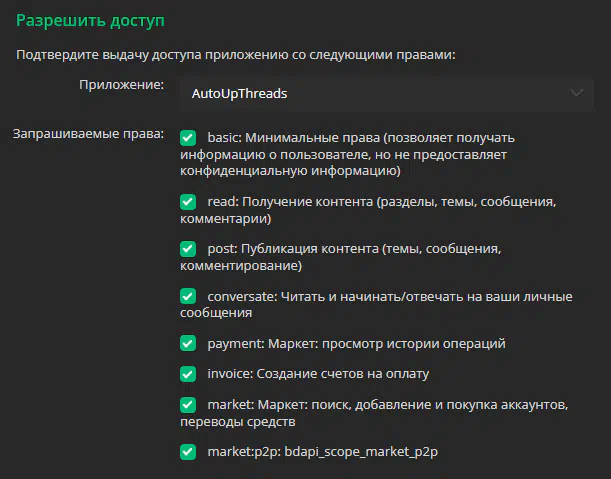Click the chevron arrow of the application selector

pyautogui.click(x=577, y=93)
